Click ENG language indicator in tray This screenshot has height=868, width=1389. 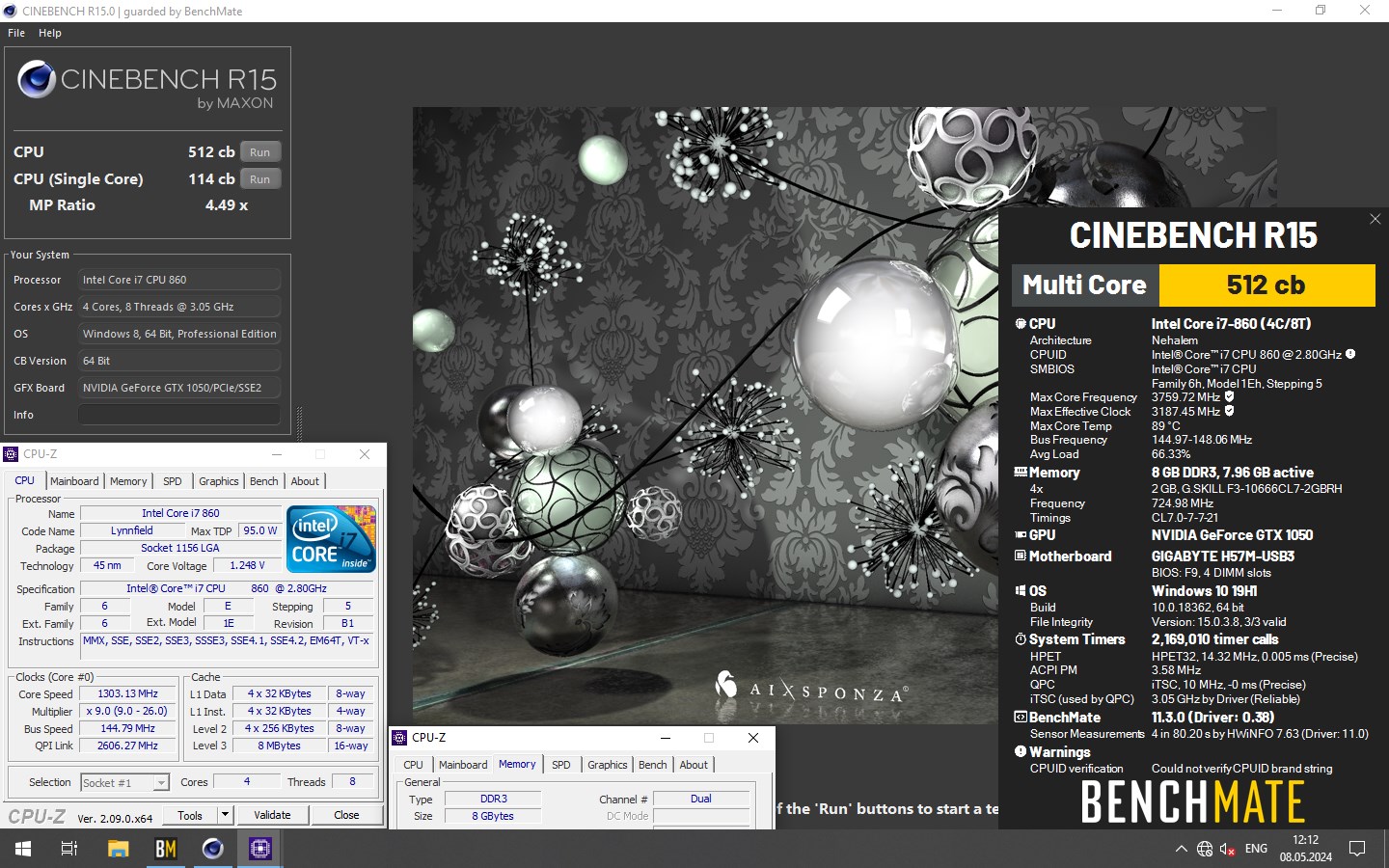(1256, 849)
